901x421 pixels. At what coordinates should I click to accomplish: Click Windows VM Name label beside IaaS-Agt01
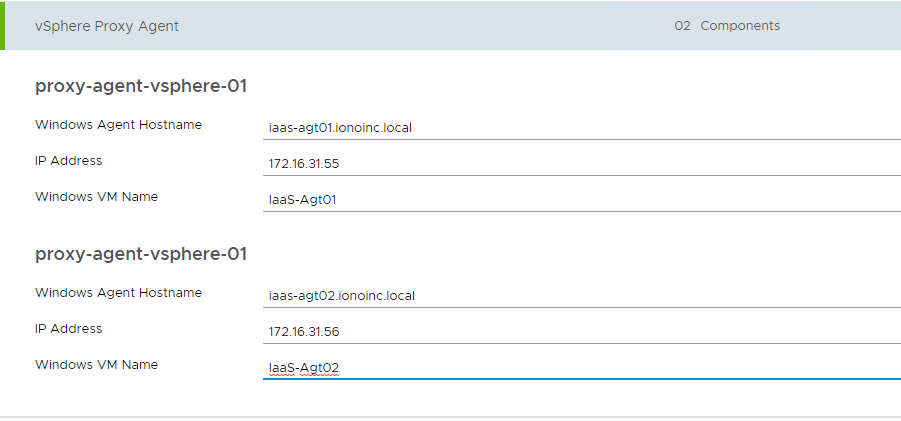point(96,197)
